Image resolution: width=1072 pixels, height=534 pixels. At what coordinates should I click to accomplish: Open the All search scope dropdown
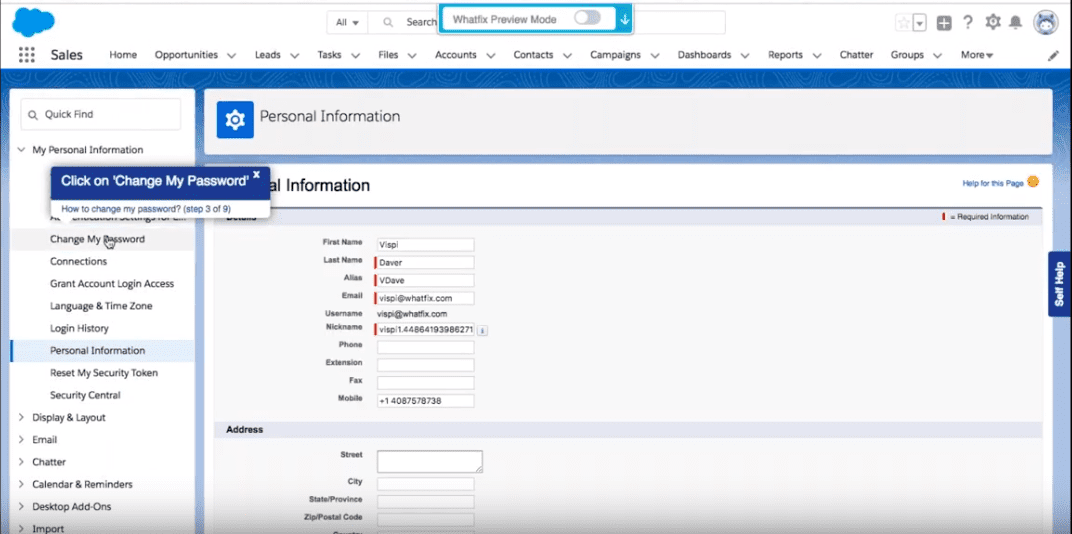[x=347, y=23]
